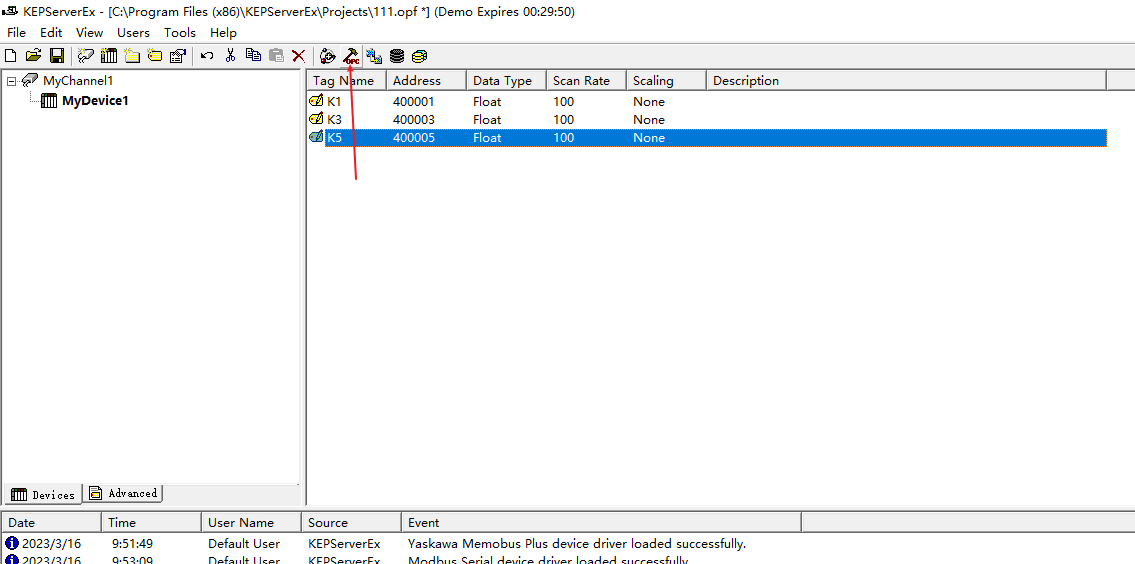The width and height of the screenshot is (1135, 564).
Task: Launch the OPC Quick Client hammer icon
Action: pos(351,56)
